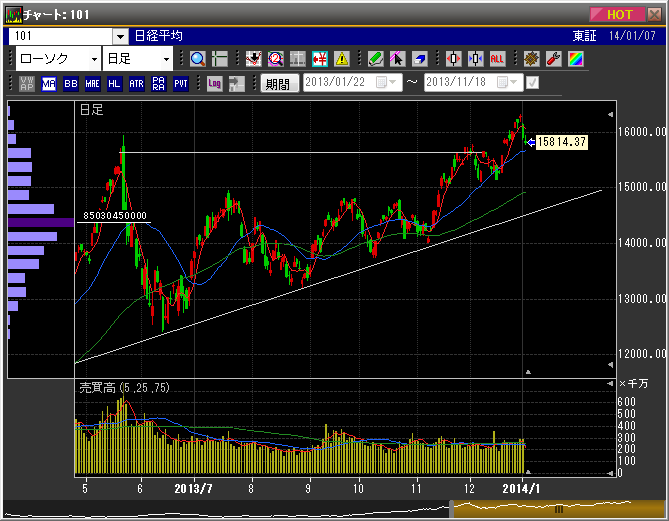Toggle the HL indicator button
Image resolution: width=669 pixels, height=521 pixels.
pos(114,84)
